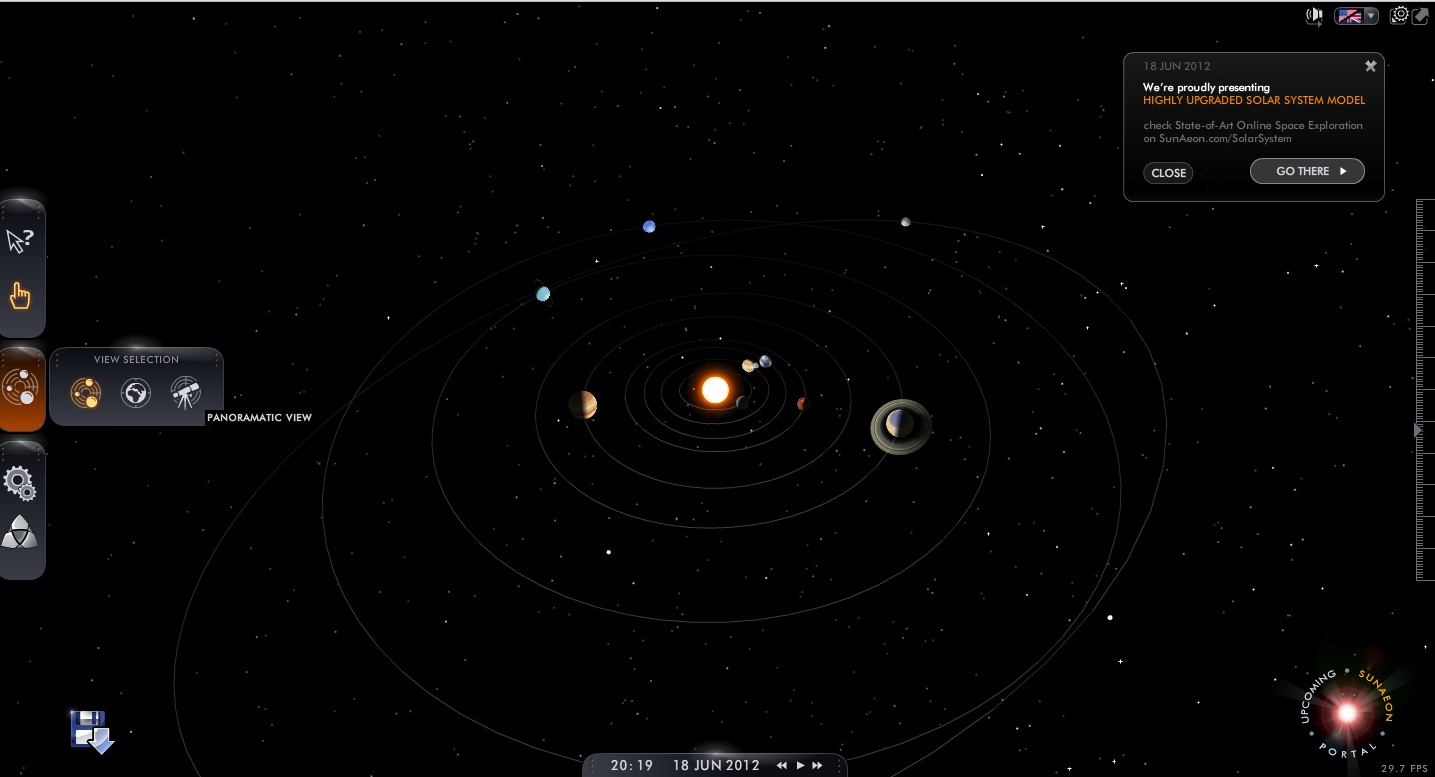Expand the right-edge panel arrow
This screenshot has height=777, width=1435.
click(x=1417, y=430)
